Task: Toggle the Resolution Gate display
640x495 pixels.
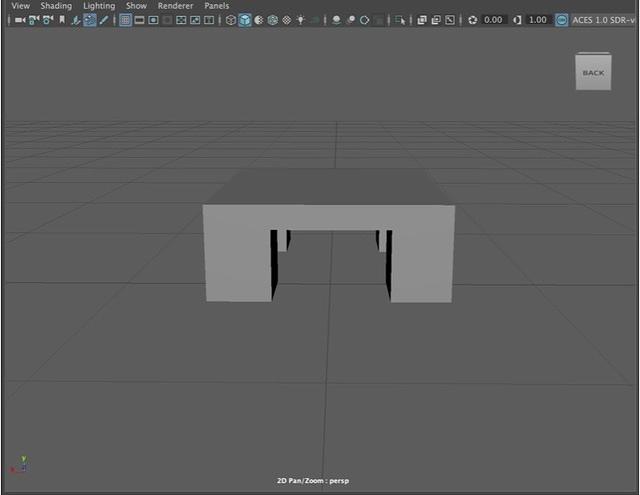Action: 153,20
